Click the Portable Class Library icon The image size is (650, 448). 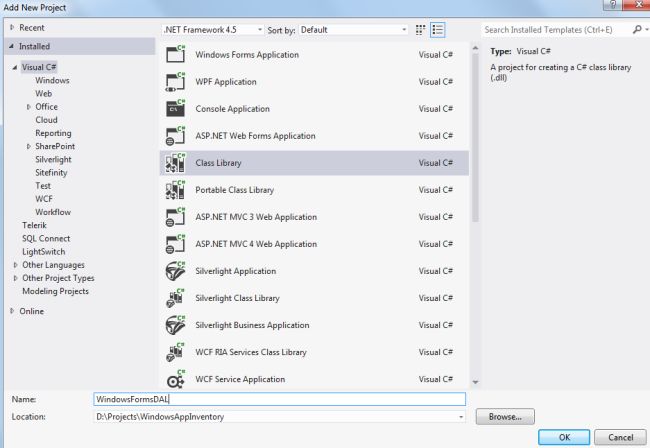point(175,189)
